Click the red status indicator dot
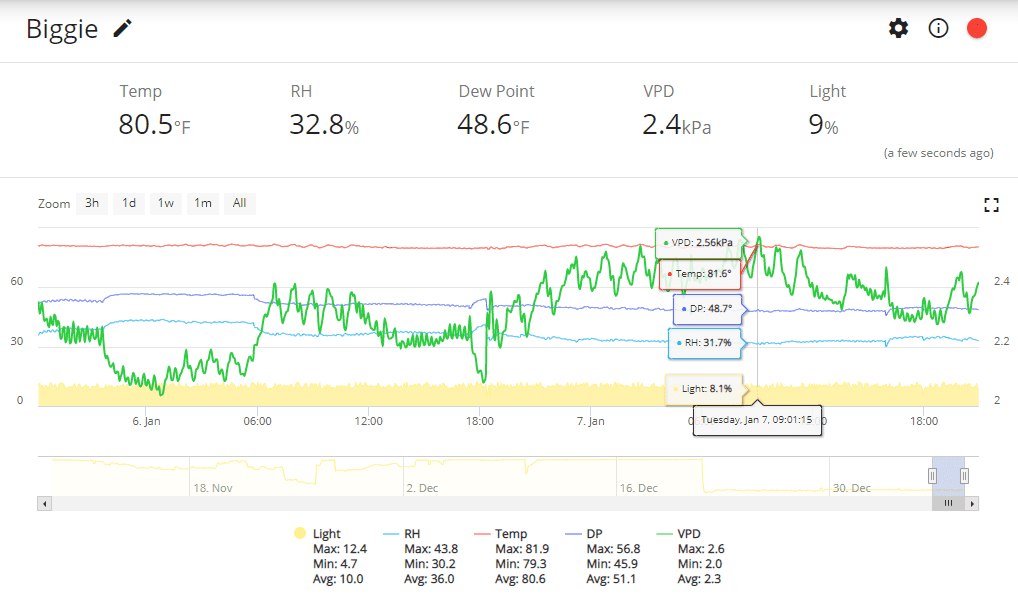1018x594 pixels. coord(976,29)
